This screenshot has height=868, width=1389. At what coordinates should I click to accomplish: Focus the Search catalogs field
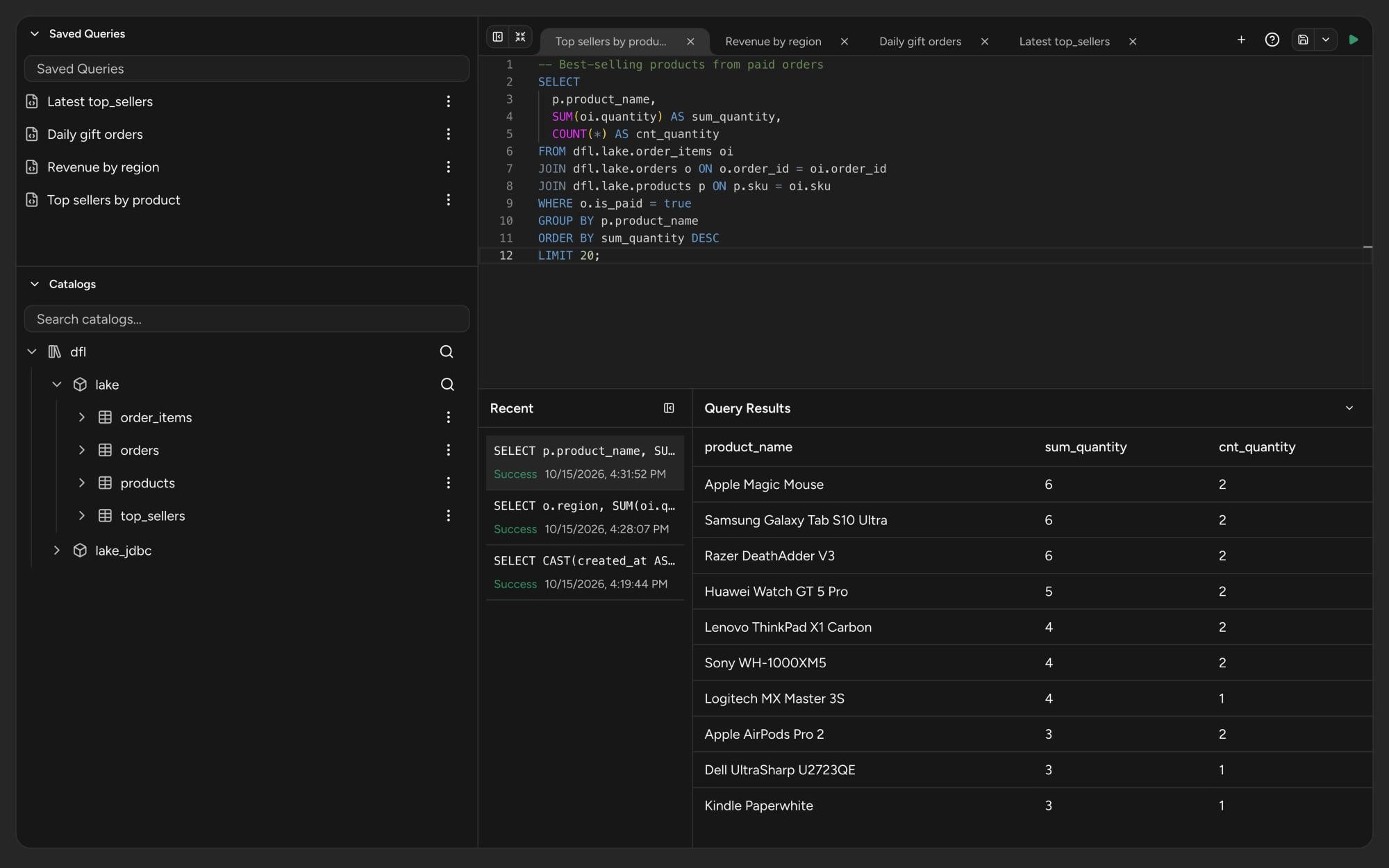click(247, 319)
